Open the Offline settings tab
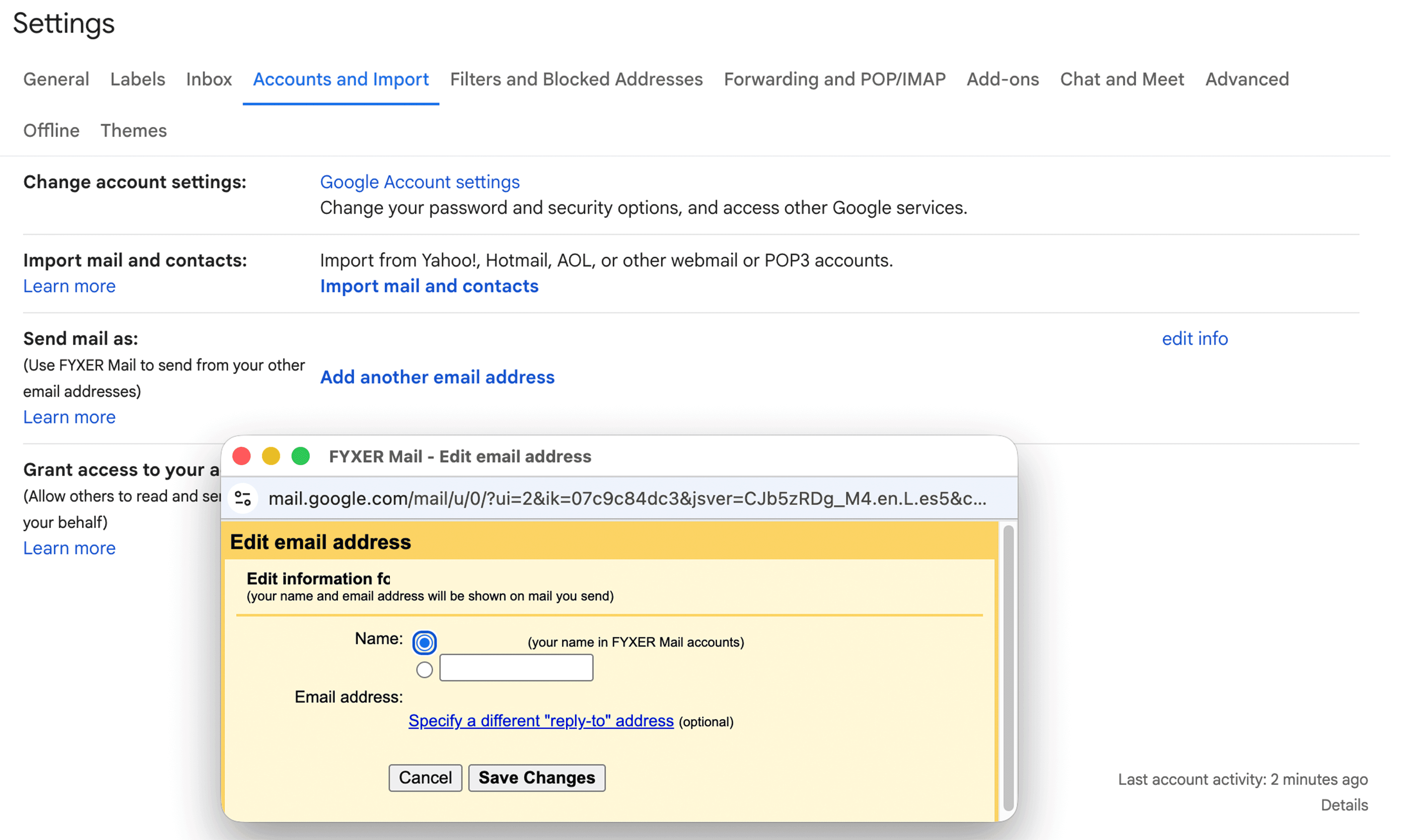Screen dimensions: 1407x840 click(x=51, y=131)
